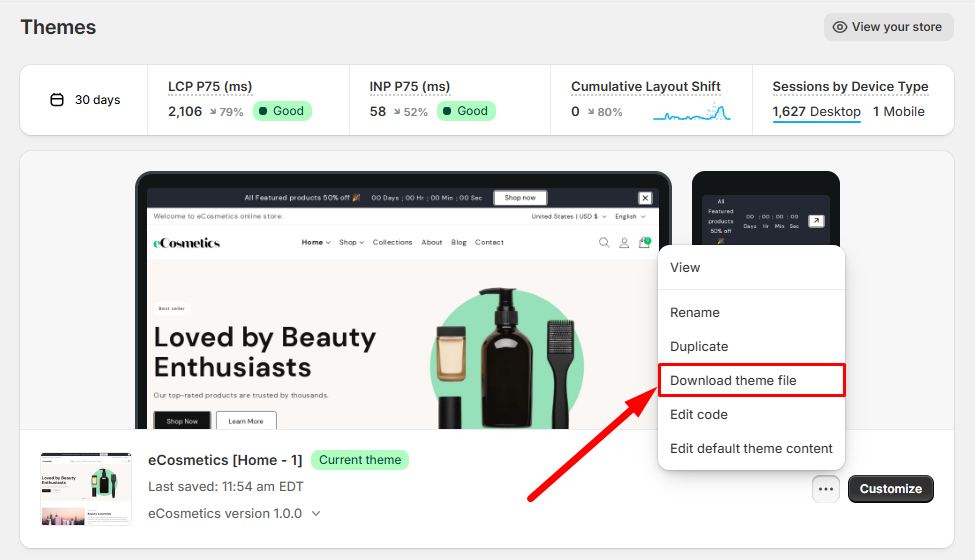
Task: Click the Good badge for LCP
Action: coord(282,111)
